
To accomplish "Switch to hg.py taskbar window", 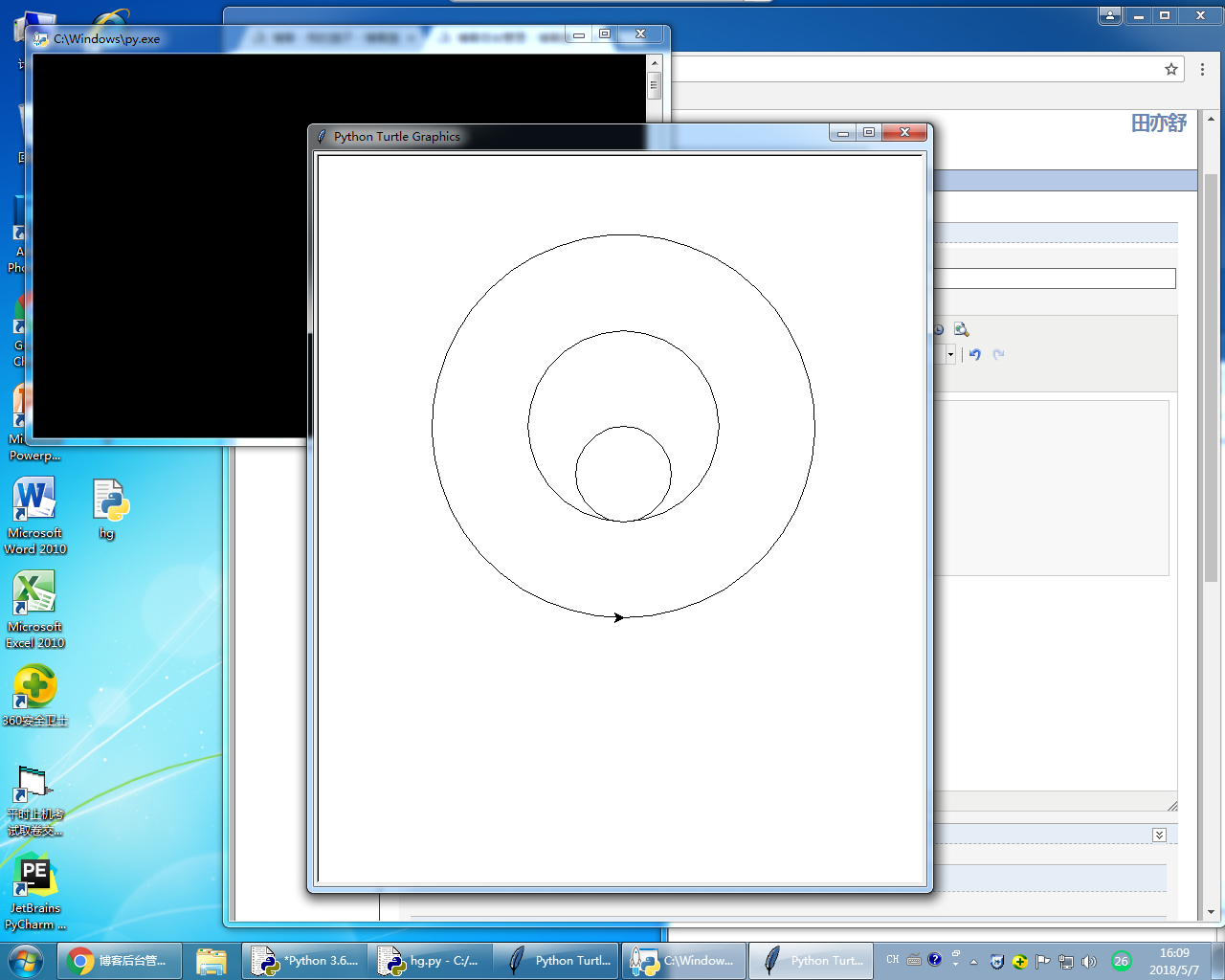I will [430, 961].
